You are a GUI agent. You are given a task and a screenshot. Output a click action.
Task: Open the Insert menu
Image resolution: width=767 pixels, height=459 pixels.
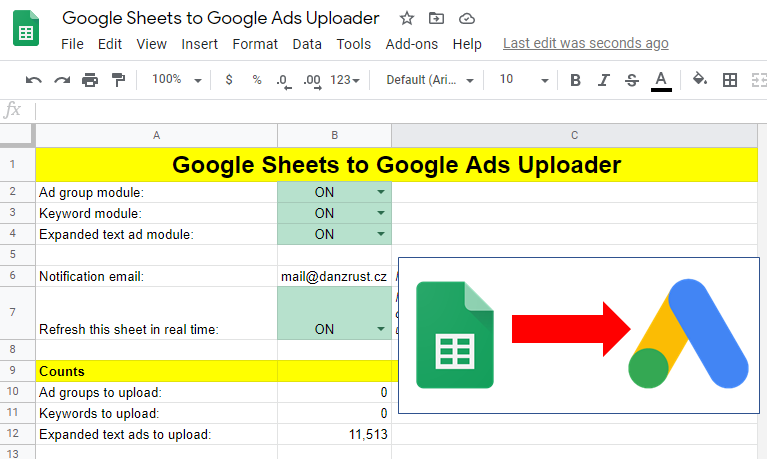point(200,44)
